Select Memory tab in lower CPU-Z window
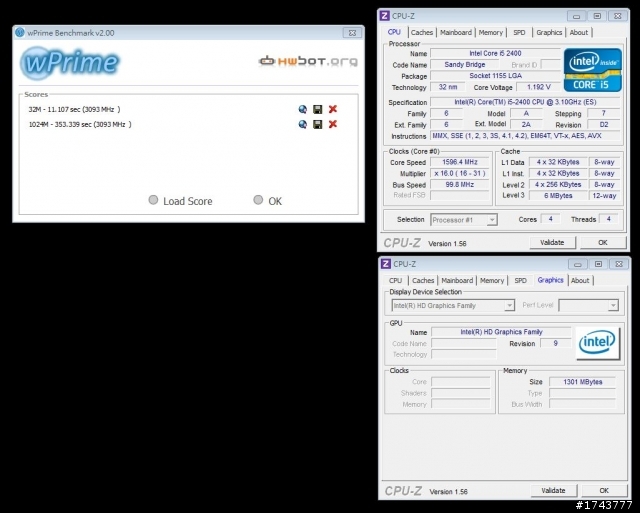640x513 pixels. (492, 280)
